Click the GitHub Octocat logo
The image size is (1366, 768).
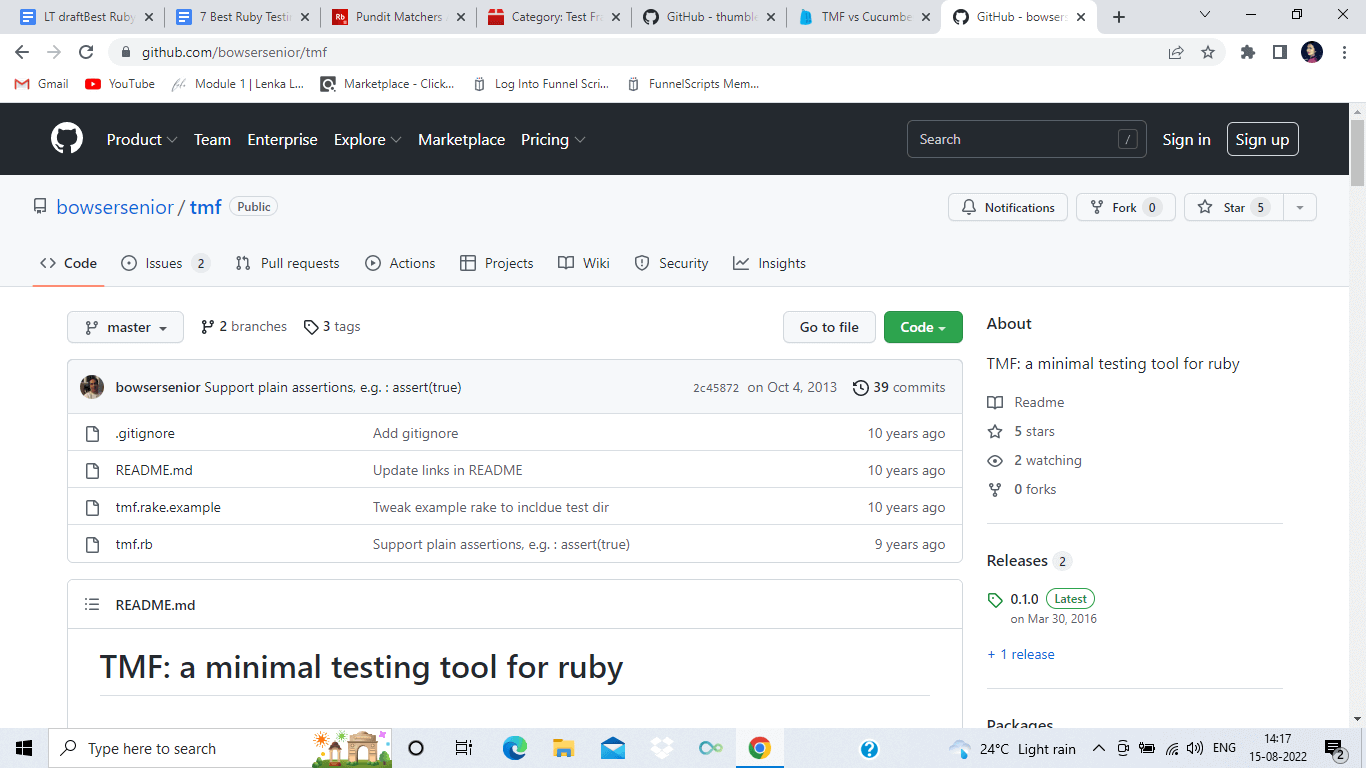coord(66,139)
